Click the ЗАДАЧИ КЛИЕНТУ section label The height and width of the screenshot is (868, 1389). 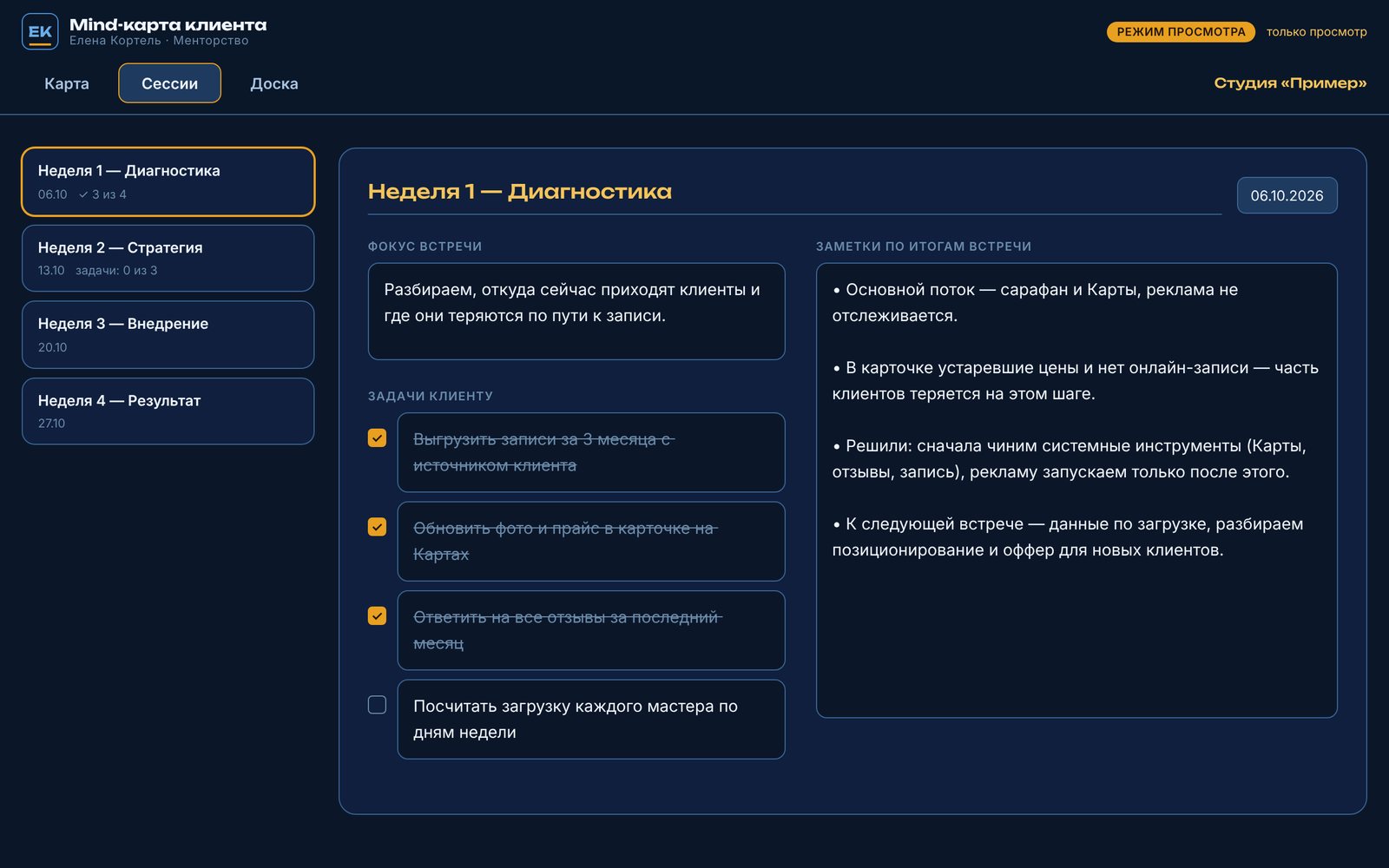(x=431, y=396)
